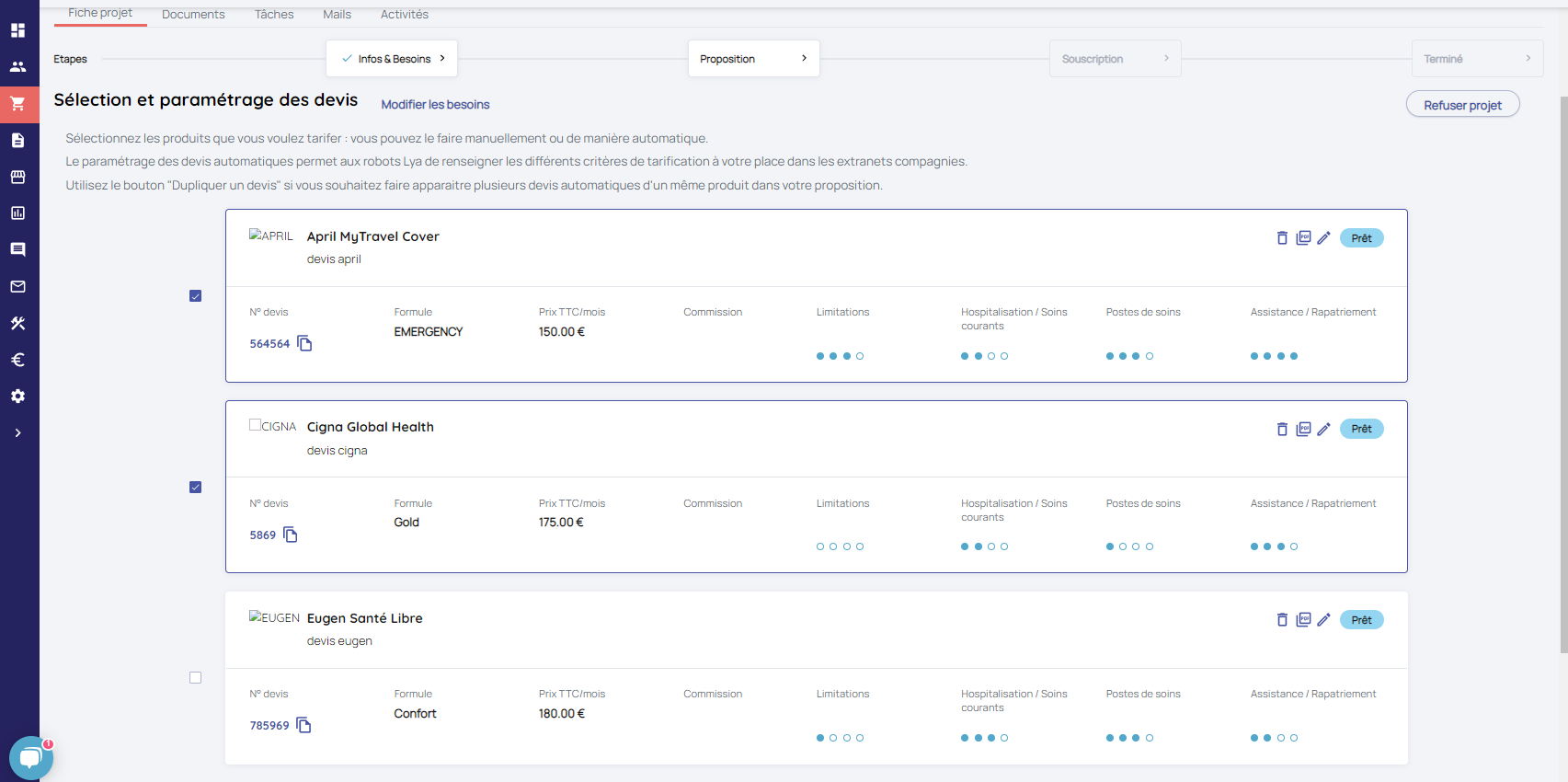The image size is (1568, 782).
Task: Select the Eugen Santé Libre checkbox
Action: click(195, 678)
